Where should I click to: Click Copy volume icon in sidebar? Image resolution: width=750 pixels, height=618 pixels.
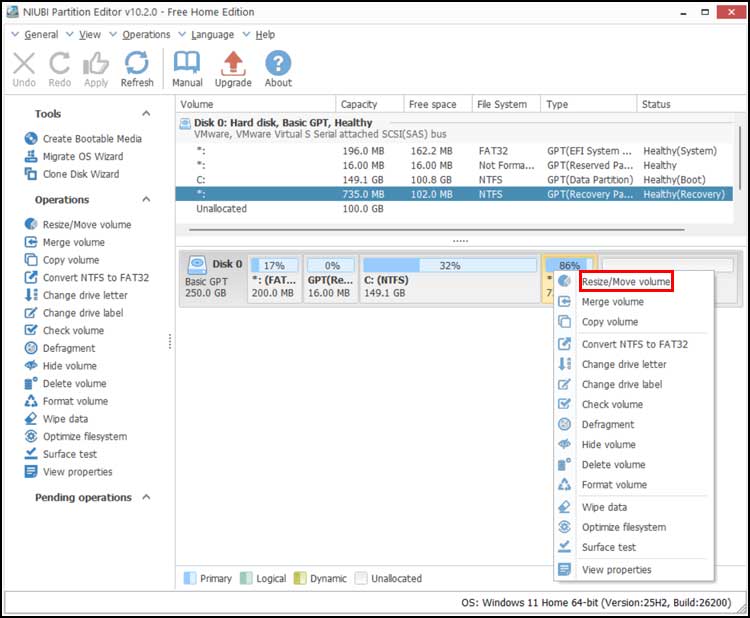tap(31, 260)
